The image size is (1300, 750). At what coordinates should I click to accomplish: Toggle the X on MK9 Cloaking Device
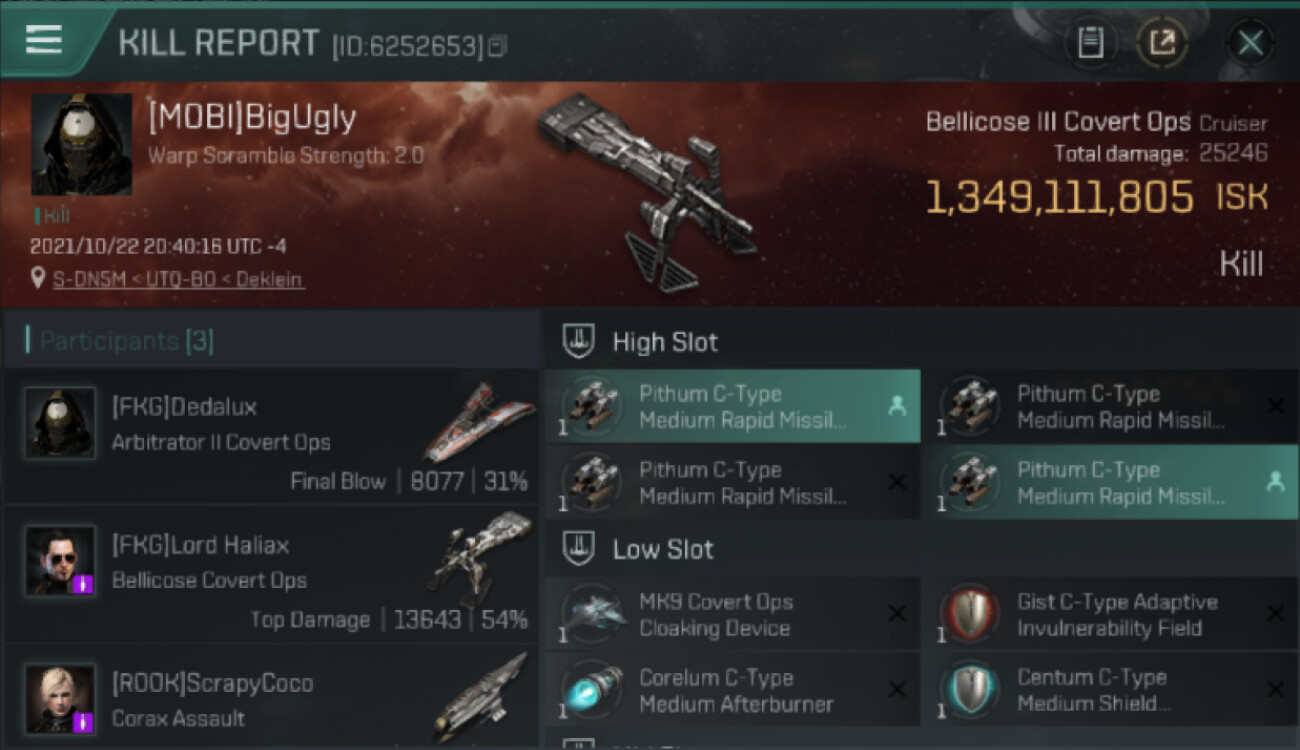(x=897, y=614)
